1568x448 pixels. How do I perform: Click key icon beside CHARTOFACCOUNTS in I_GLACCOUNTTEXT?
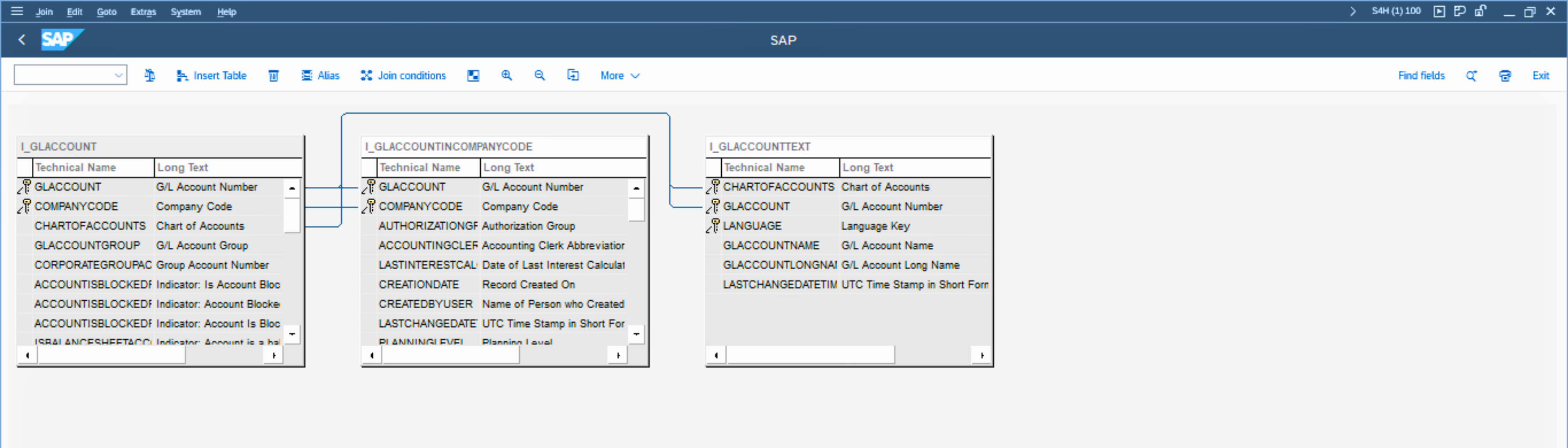point(713,187)
